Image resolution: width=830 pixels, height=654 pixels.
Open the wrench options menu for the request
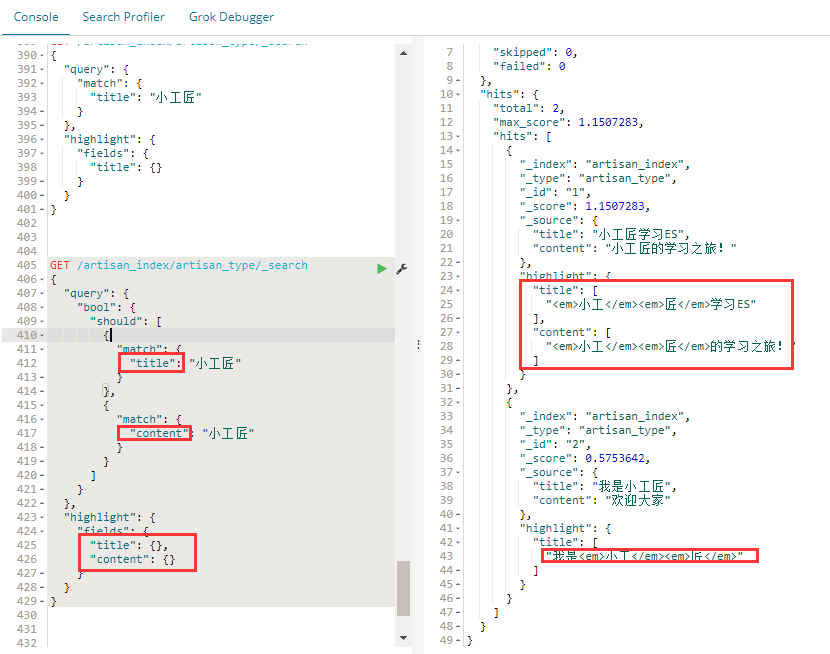pos(402,269)
